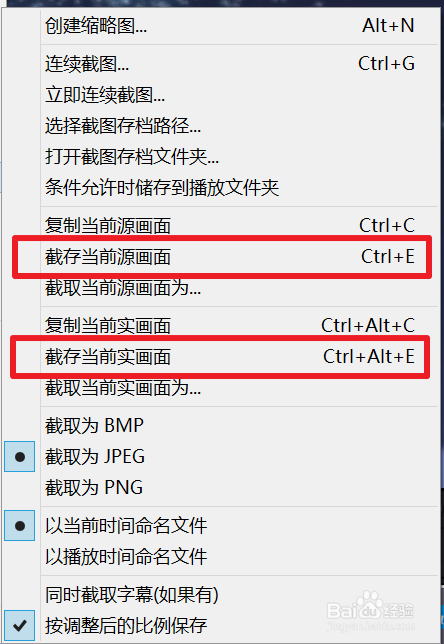Toggle 按调整后的比例保存 checkmark
The height and width of the screenshot is (644, 444).
coord(222,626)
